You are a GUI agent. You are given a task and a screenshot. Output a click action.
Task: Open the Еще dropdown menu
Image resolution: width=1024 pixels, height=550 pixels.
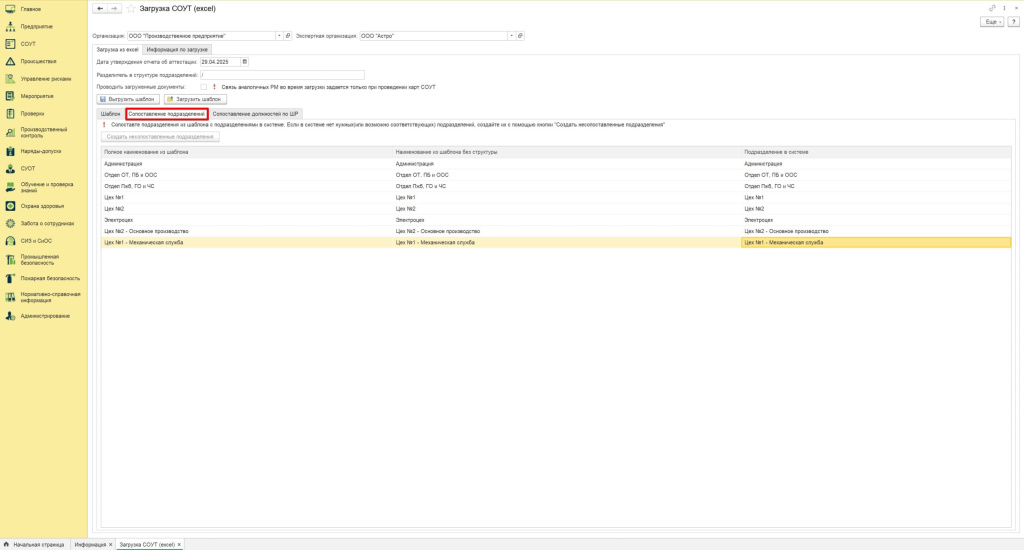coord(992,22)
